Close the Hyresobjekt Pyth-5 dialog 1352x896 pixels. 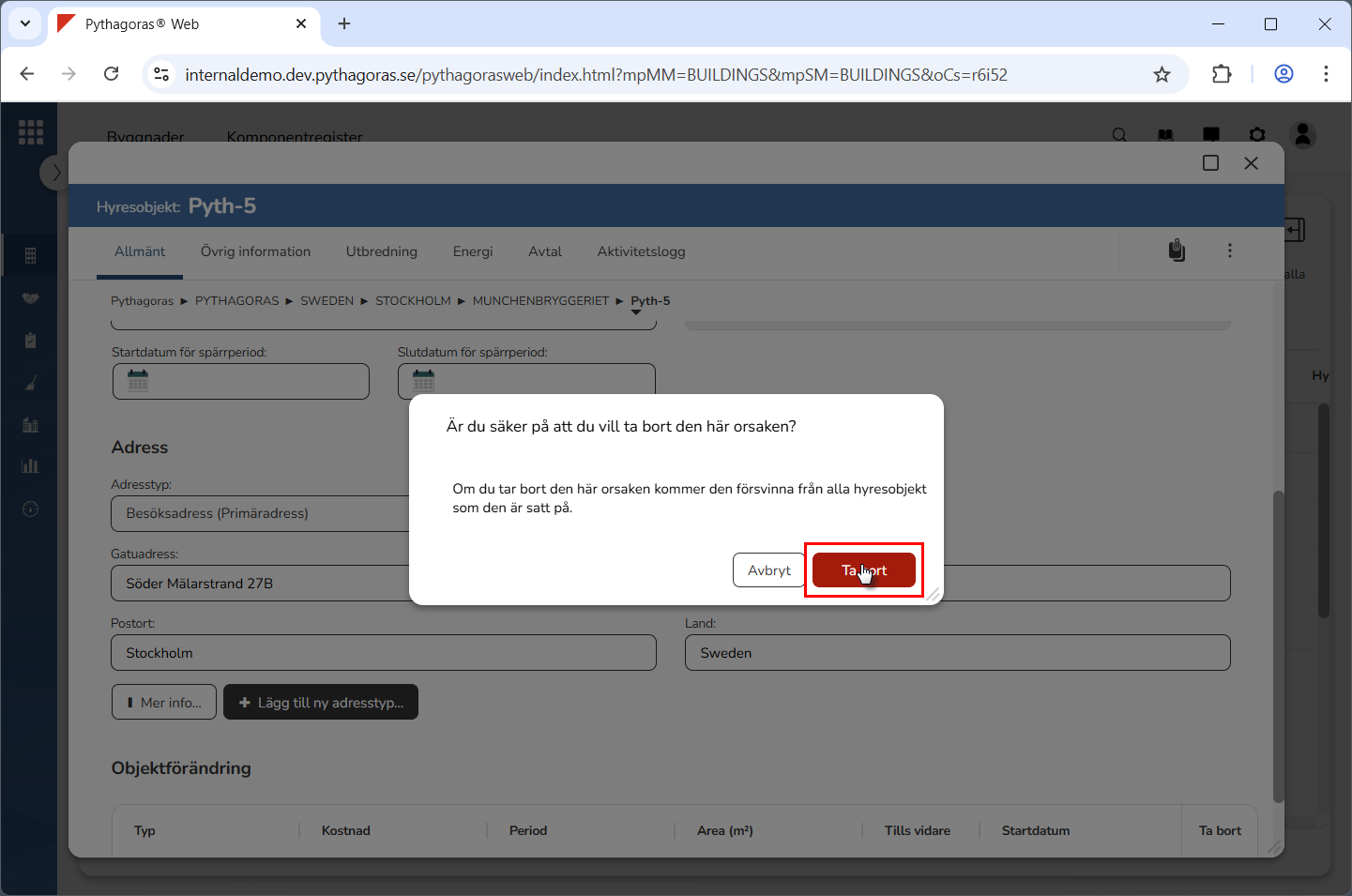tap(1251, 163)
